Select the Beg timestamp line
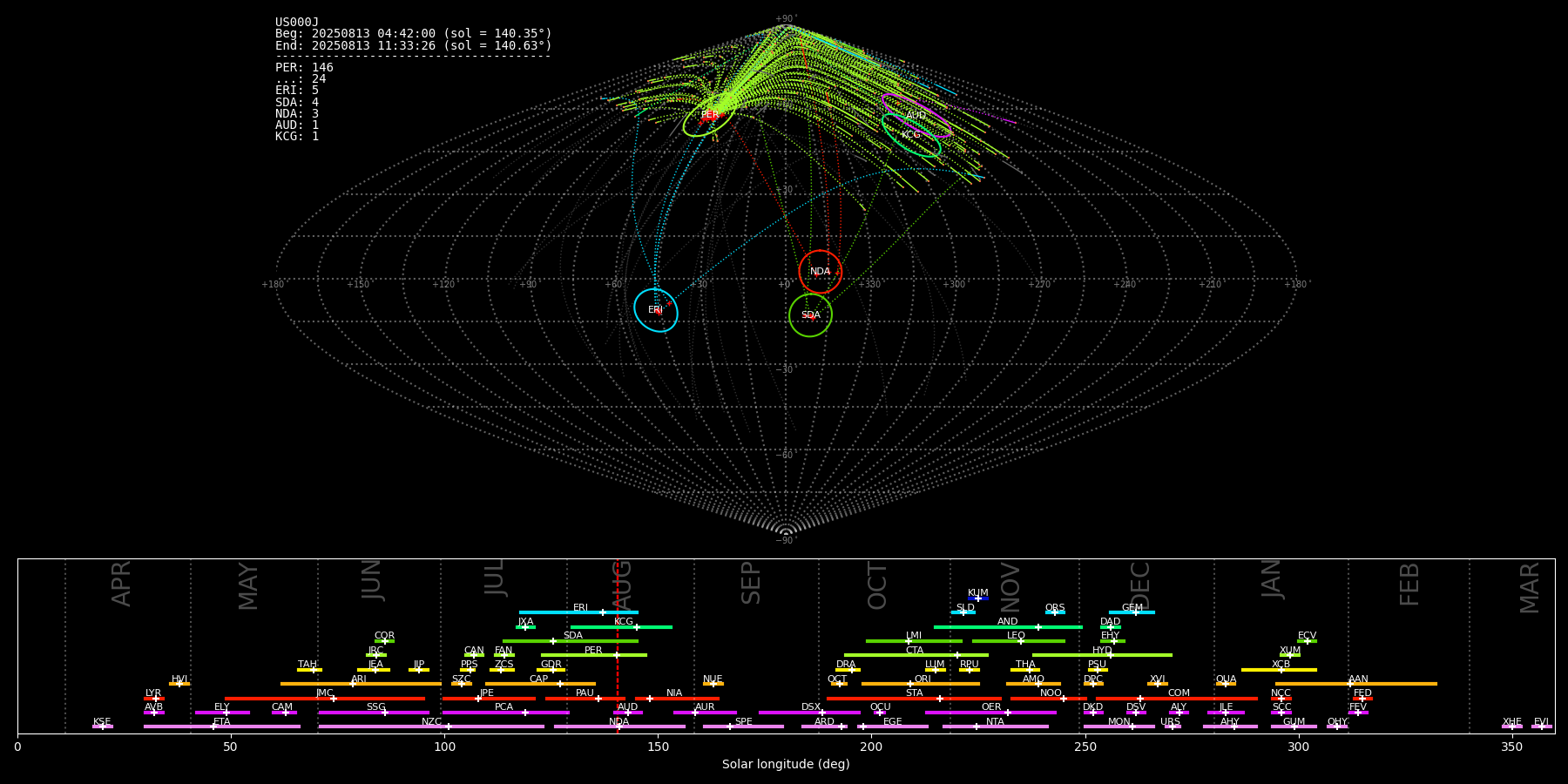This screenshot has width=1568, height=784. point(414,34)
